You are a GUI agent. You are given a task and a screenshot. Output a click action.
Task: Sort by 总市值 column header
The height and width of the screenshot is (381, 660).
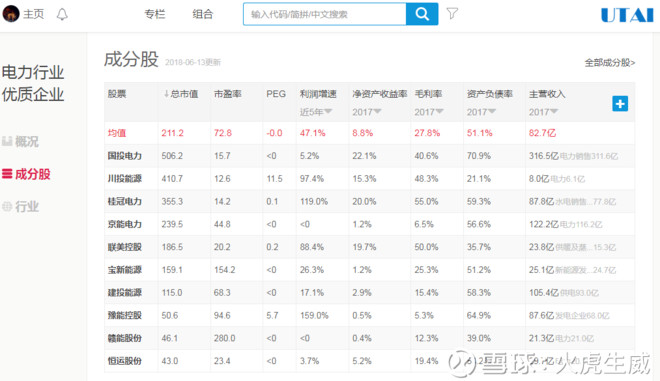click(x=181, y=94)
